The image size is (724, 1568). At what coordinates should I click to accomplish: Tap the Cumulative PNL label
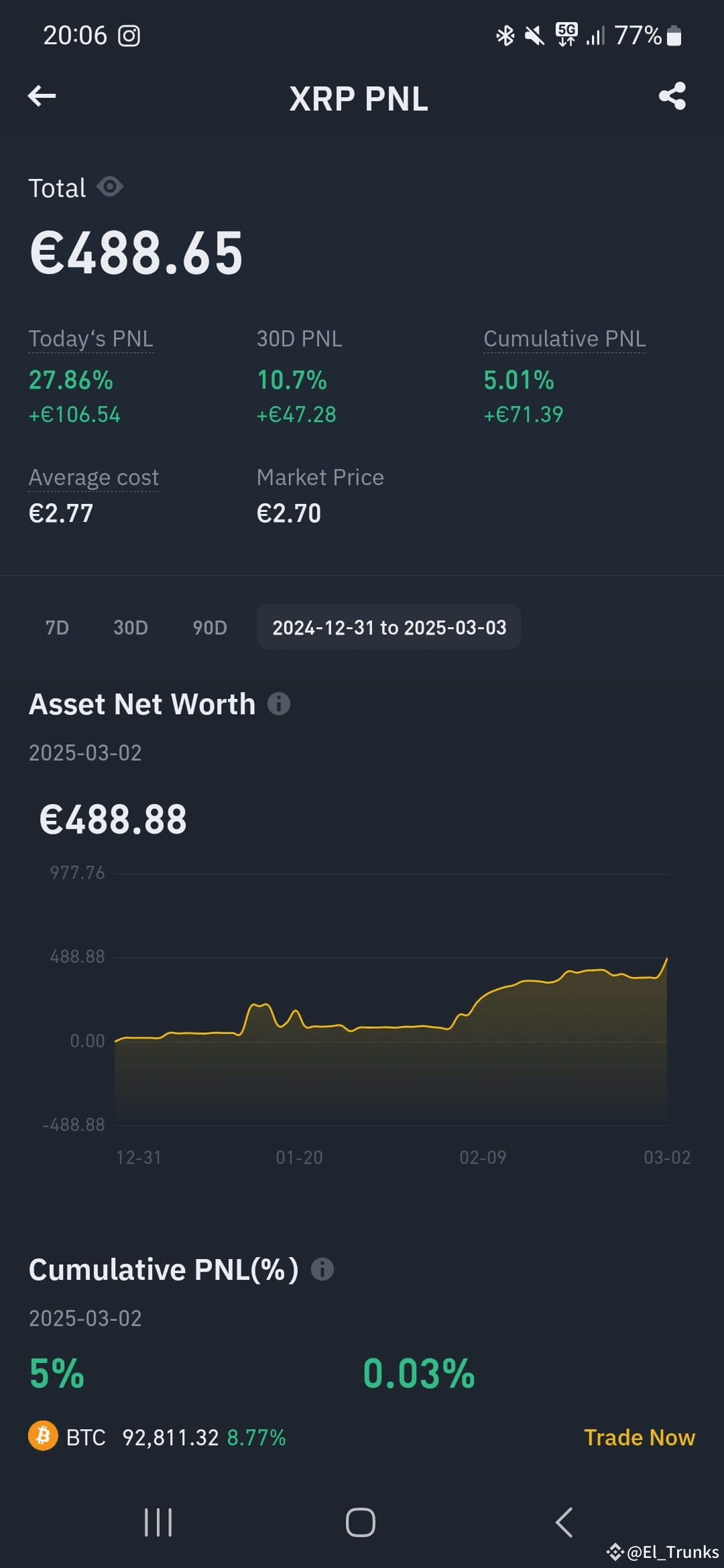[x=564, y=339]
